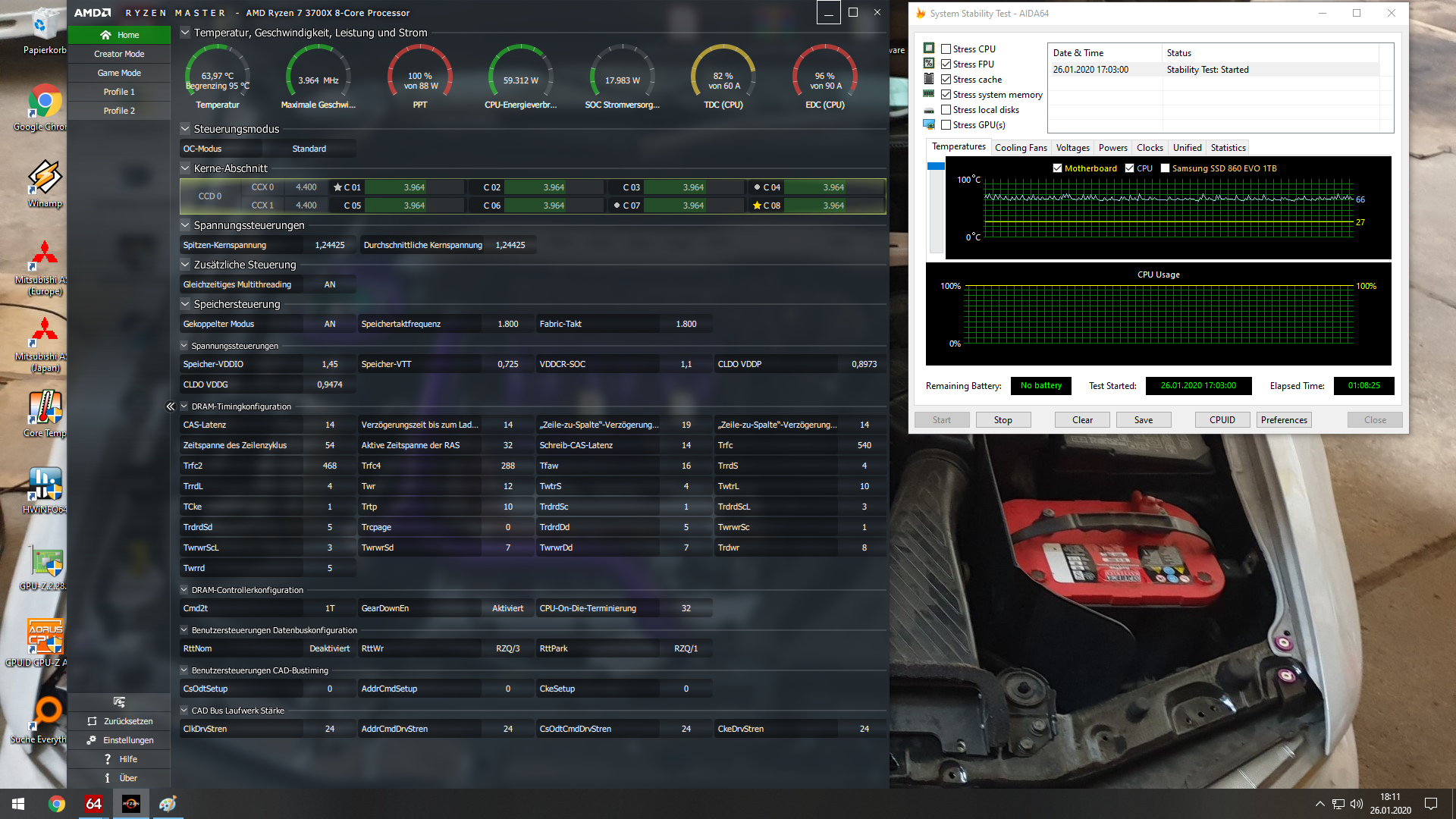1456x819 pixels.
Task: Open AIDA64 from the taskbar
Action: tap(93, 804)
